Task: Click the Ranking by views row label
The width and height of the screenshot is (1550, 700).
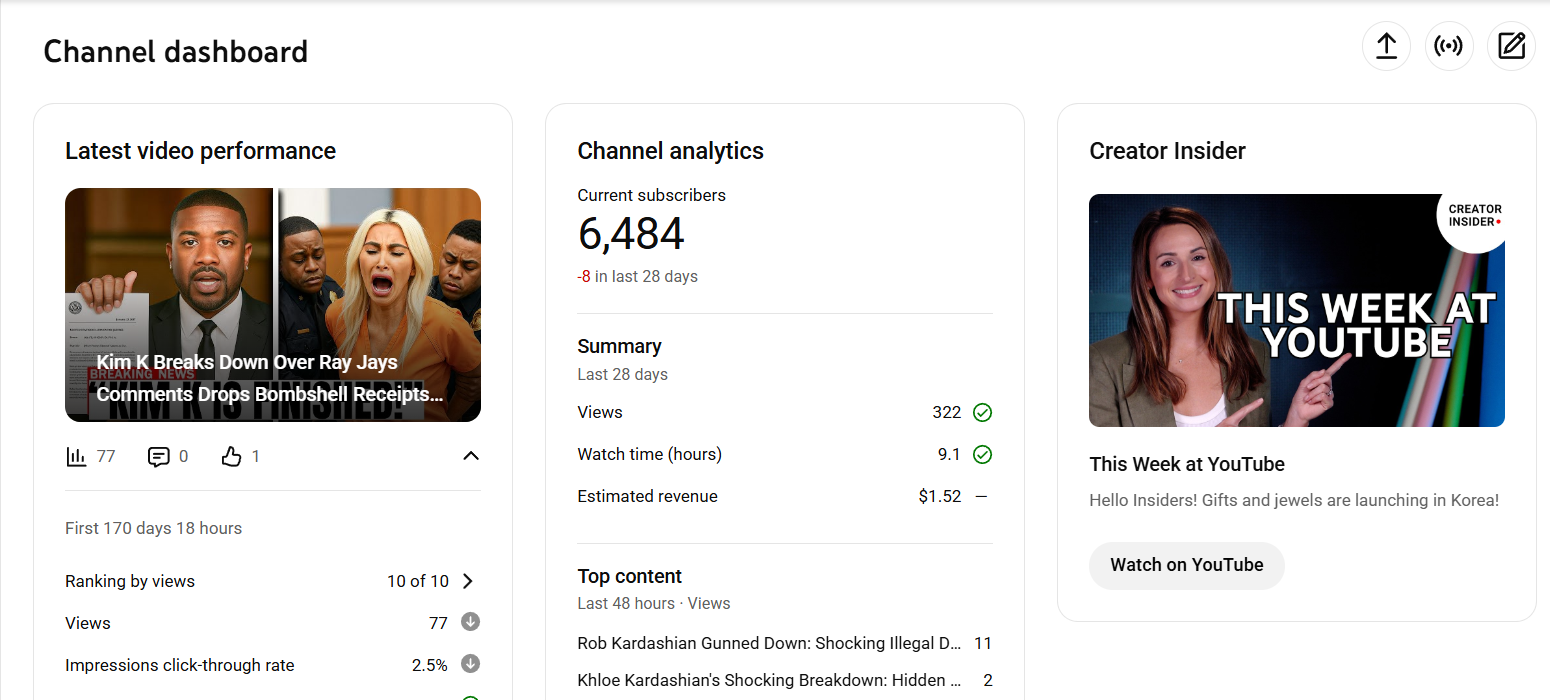Action: (130, 581)
